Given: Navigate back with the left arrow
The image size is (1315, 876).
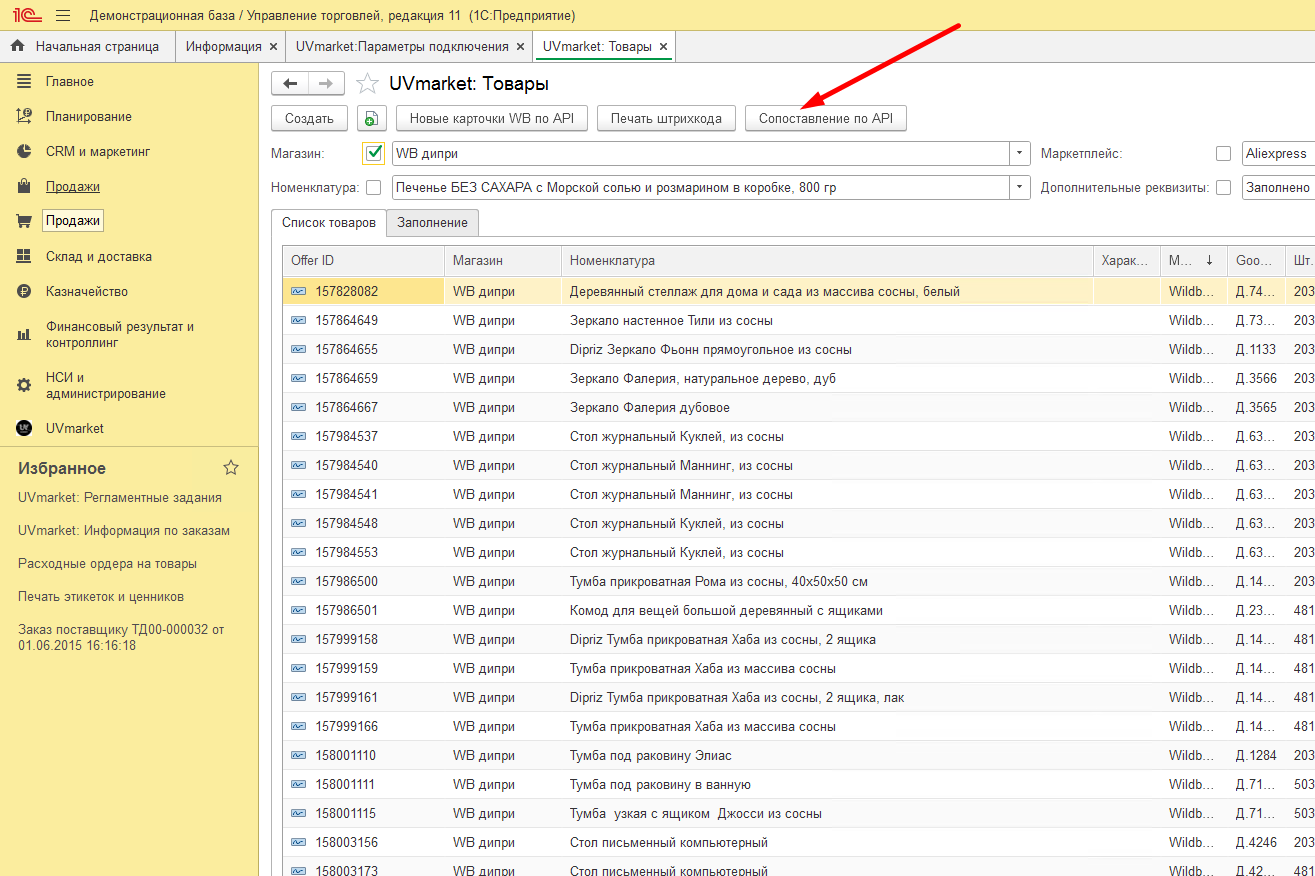Looking at the screenshot, I should pyautogui.click(x=290, y=84).
